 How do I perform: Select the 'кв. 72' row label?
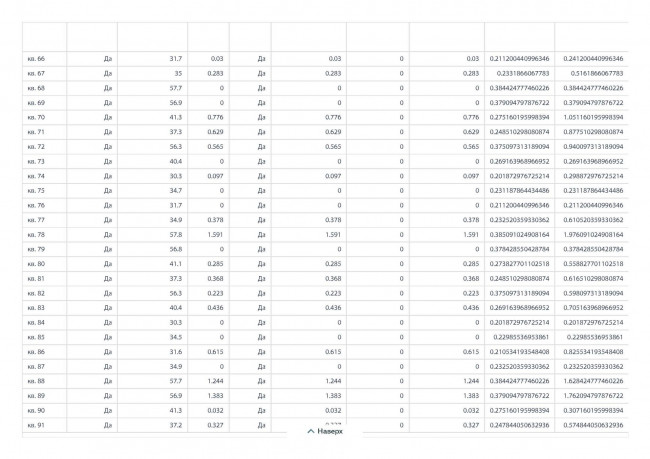tap(36, 147)
